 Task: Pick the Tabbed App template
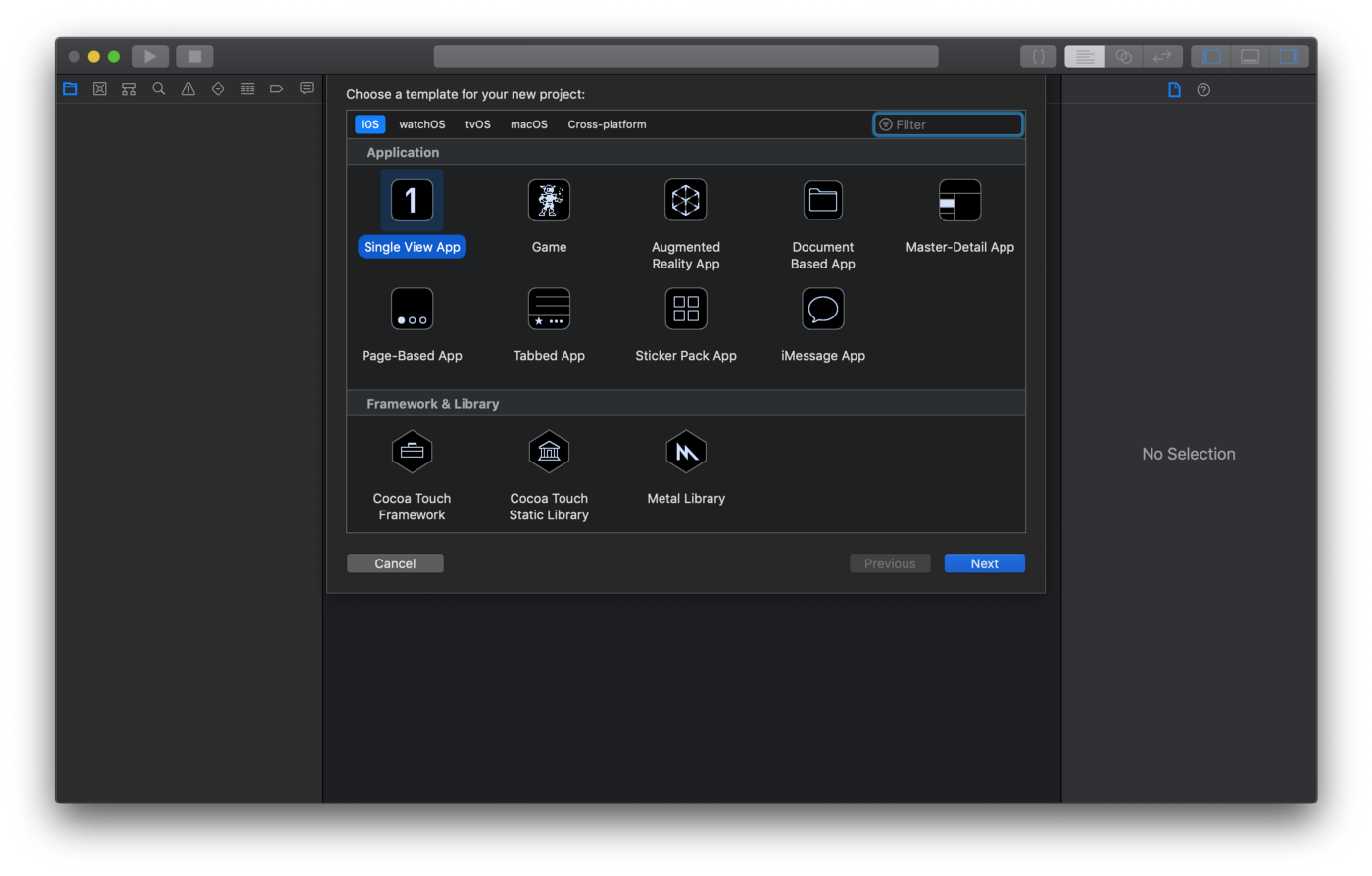click(549, 324)
